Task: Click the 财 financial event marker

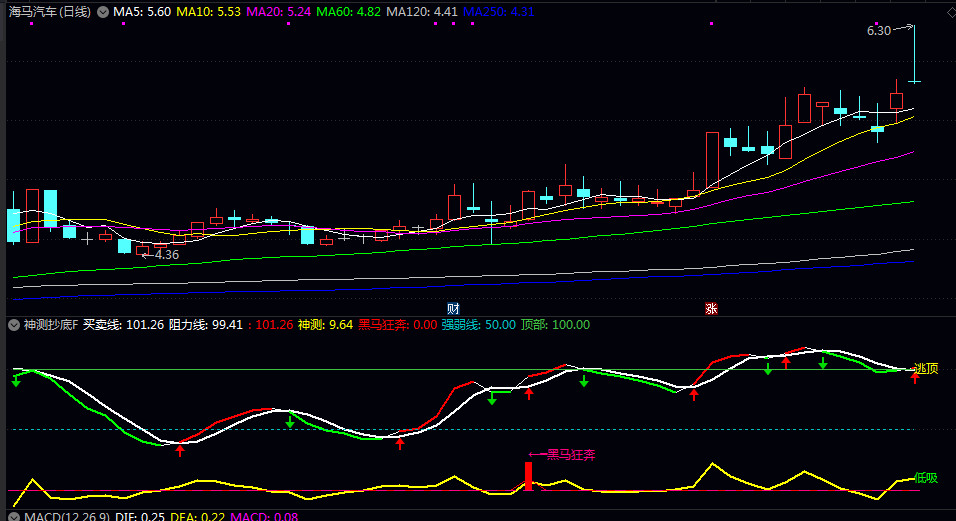Action: click(x=453, y=308)
